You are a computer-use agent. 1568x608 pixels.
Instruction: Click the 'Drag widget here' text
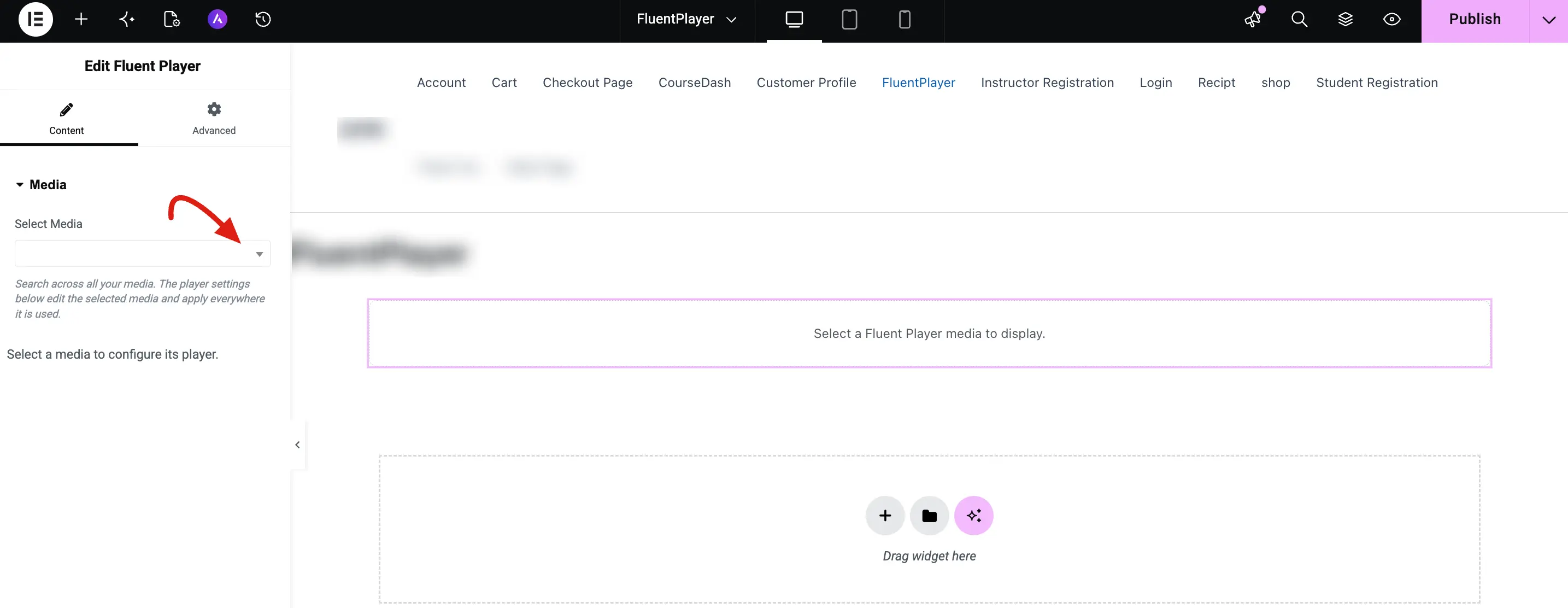pyautogui.click(x=929, y=556)
